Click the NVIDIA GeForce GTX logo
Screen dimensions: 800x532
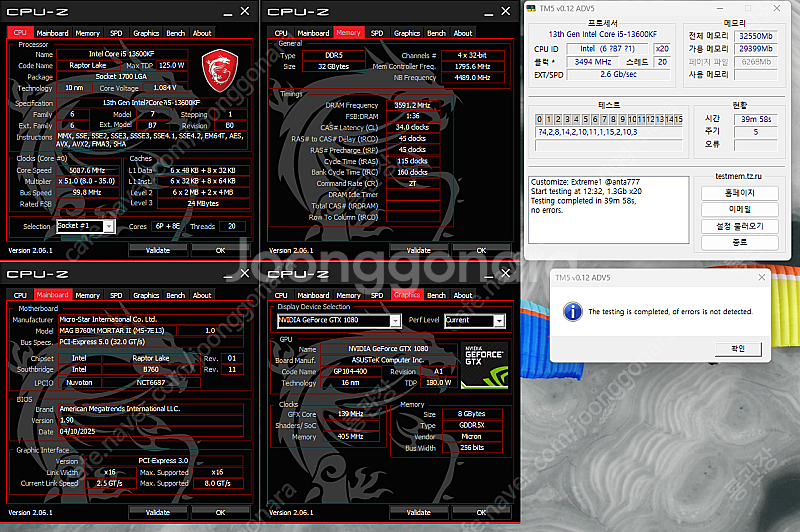(x=484, y=366)
